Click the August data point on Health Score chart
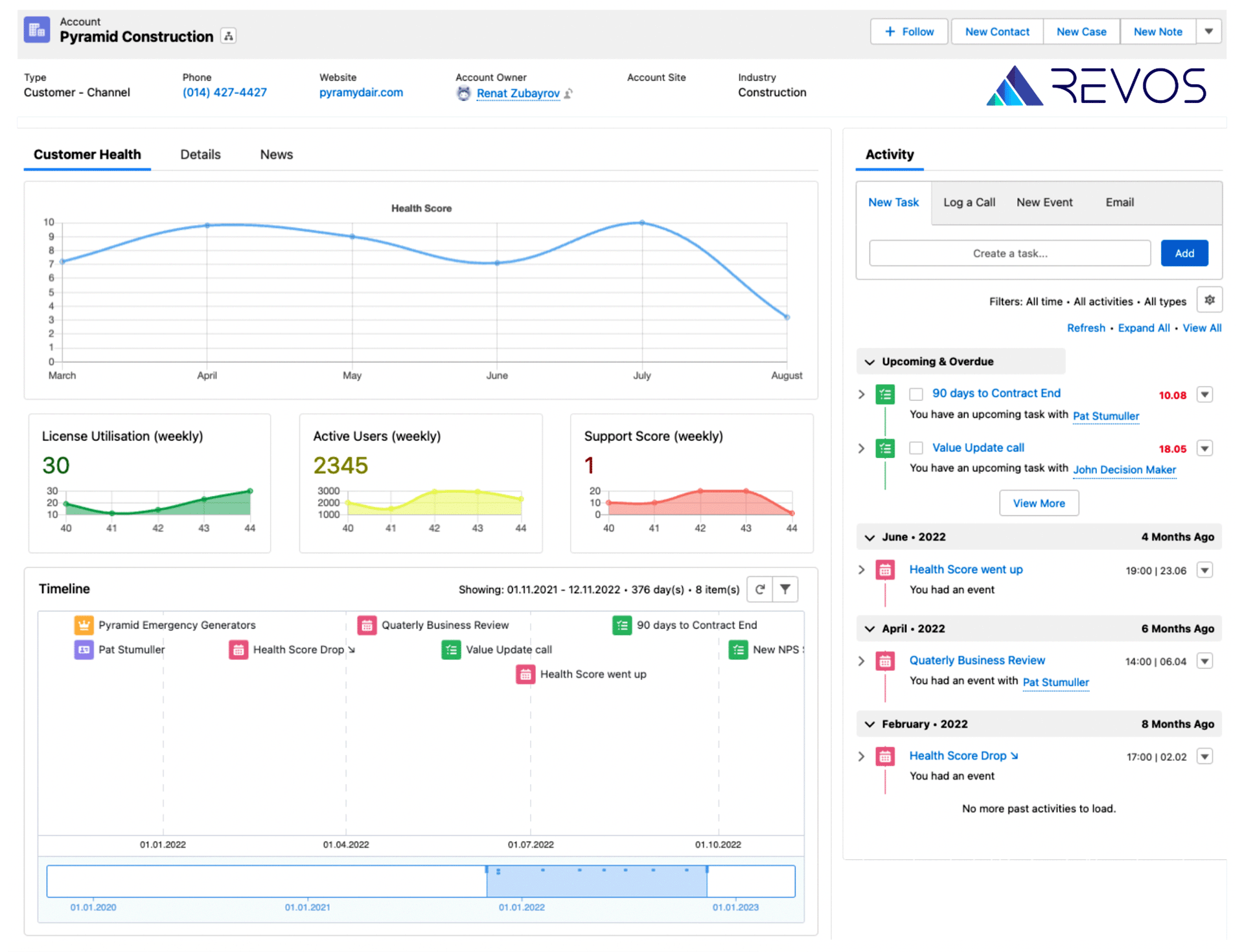 [787, 317]
